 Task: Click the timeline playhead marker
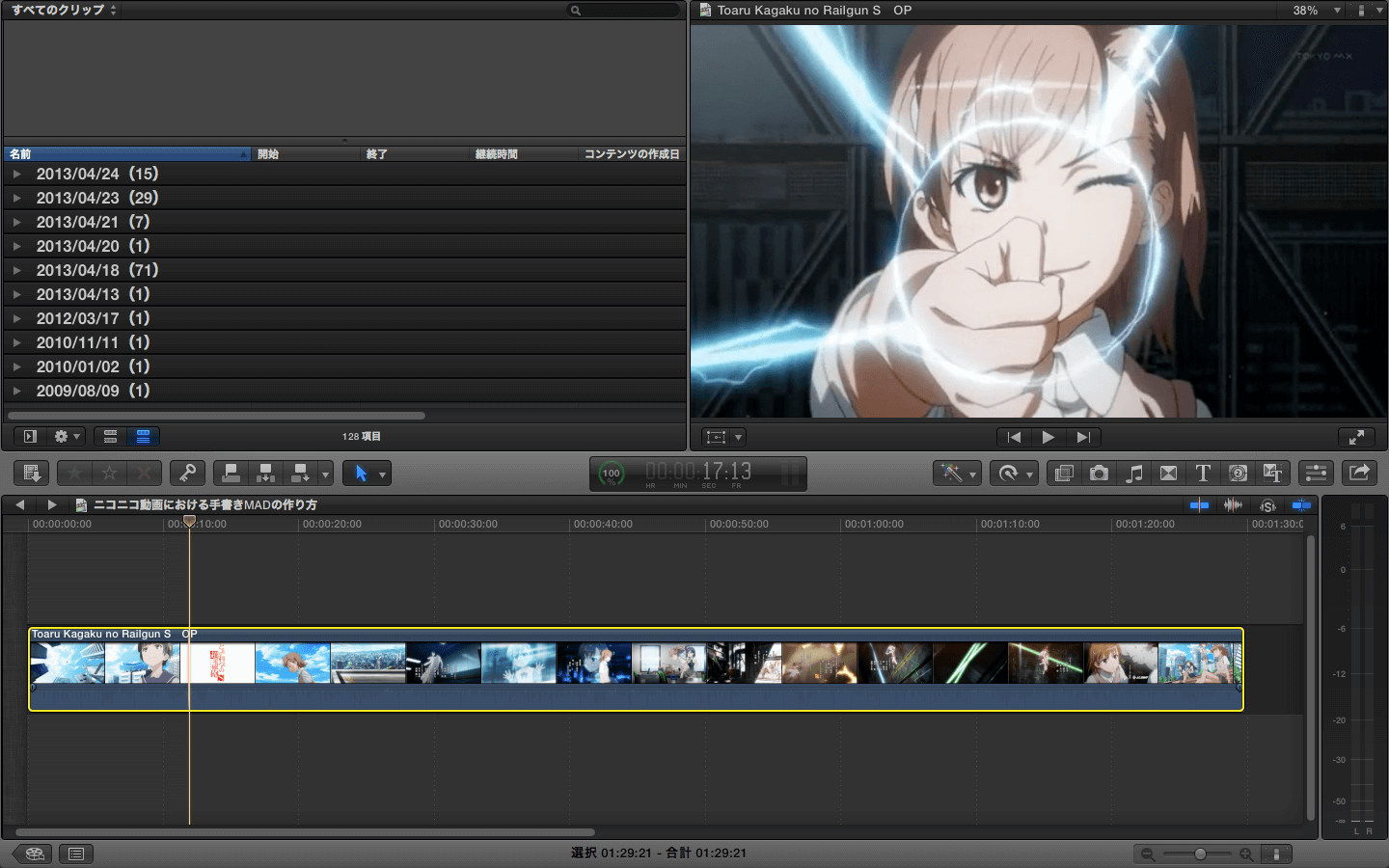tap(190, 521)
